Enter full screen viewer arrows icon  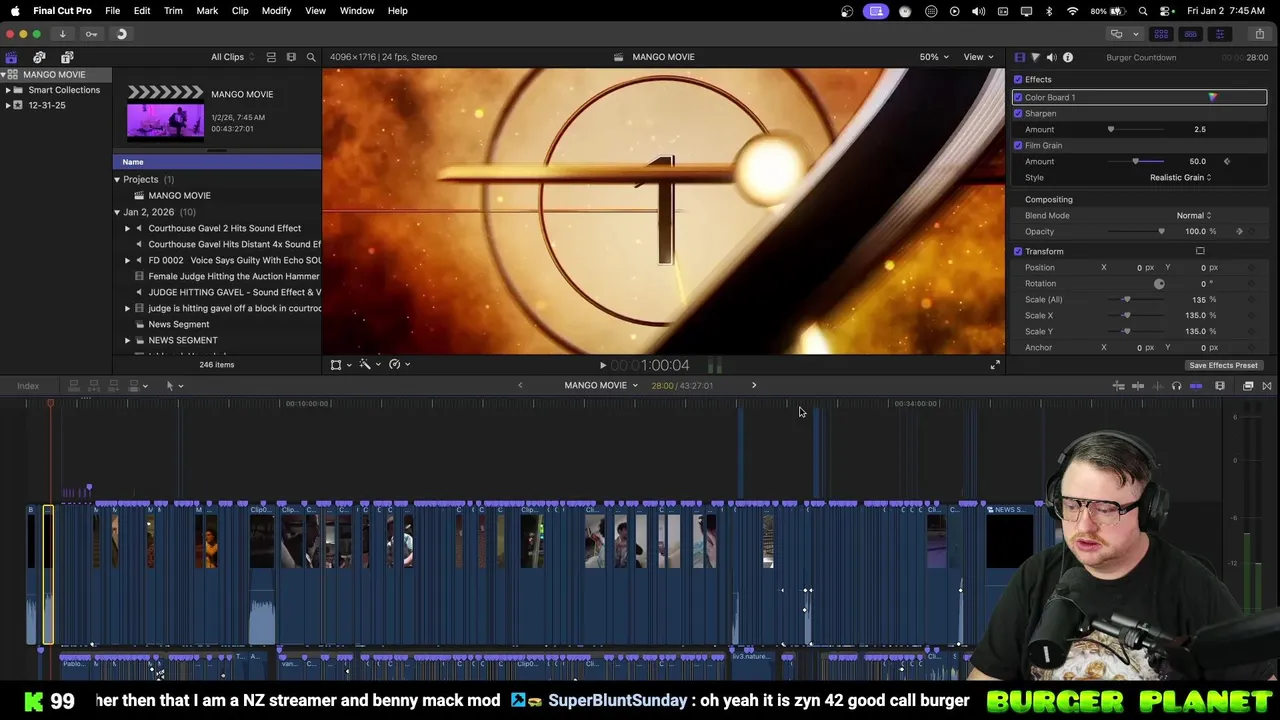pyautogui.click(x=995, y=365)
